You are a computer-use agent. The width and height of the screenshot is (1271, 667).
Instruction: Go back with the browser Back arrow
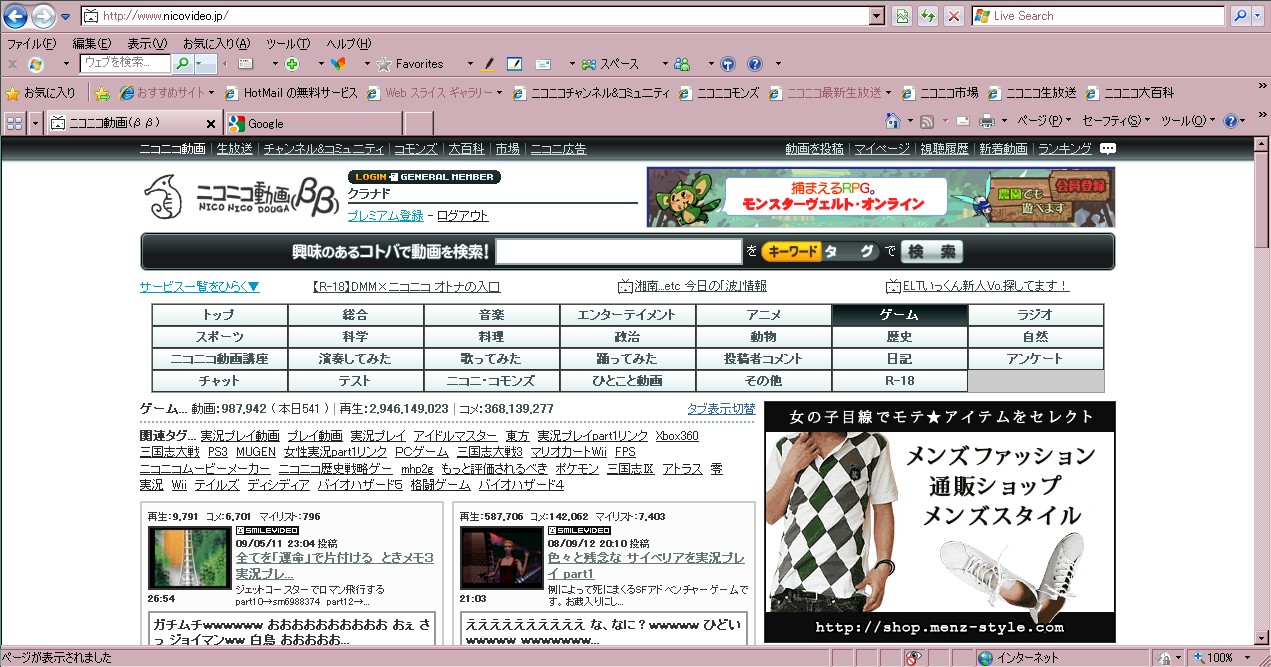(16, 16)
